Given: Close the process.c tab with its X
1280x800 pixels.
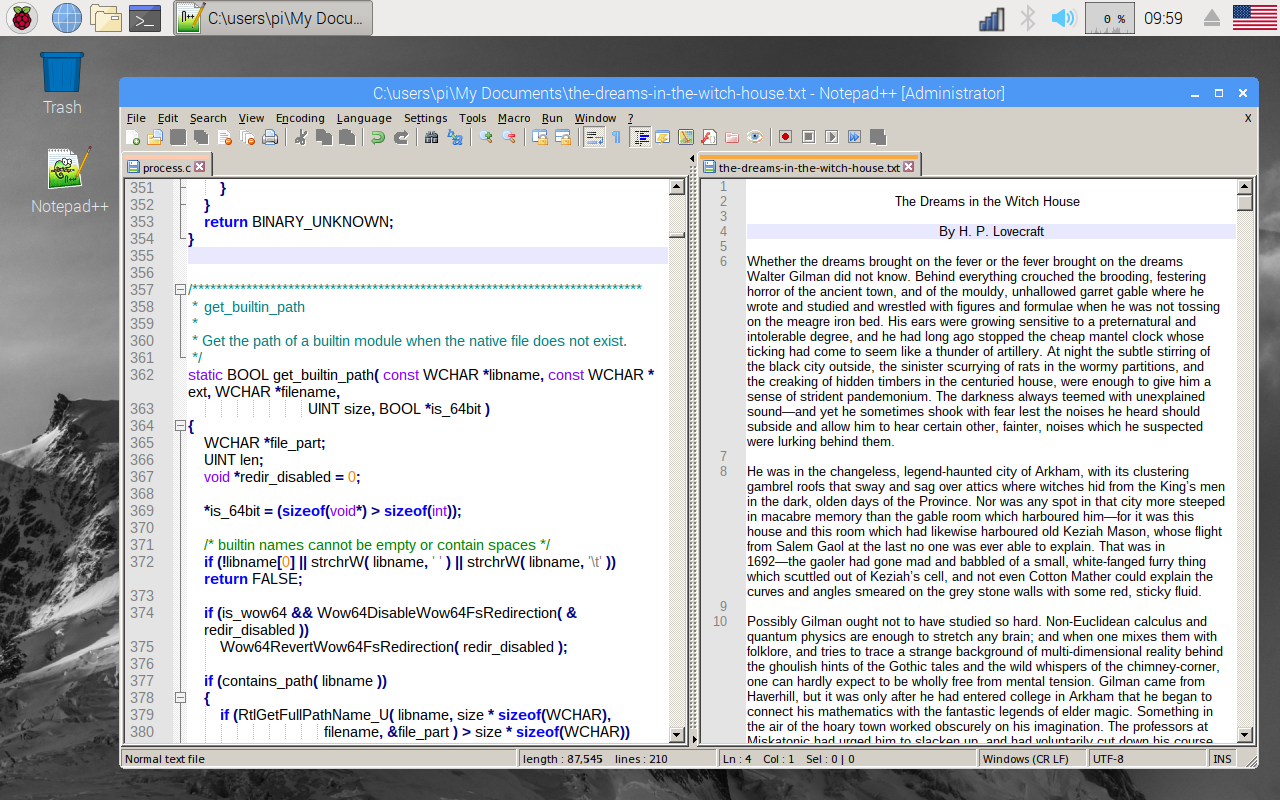Looking at the screenshot, I should tap(200, 167).
